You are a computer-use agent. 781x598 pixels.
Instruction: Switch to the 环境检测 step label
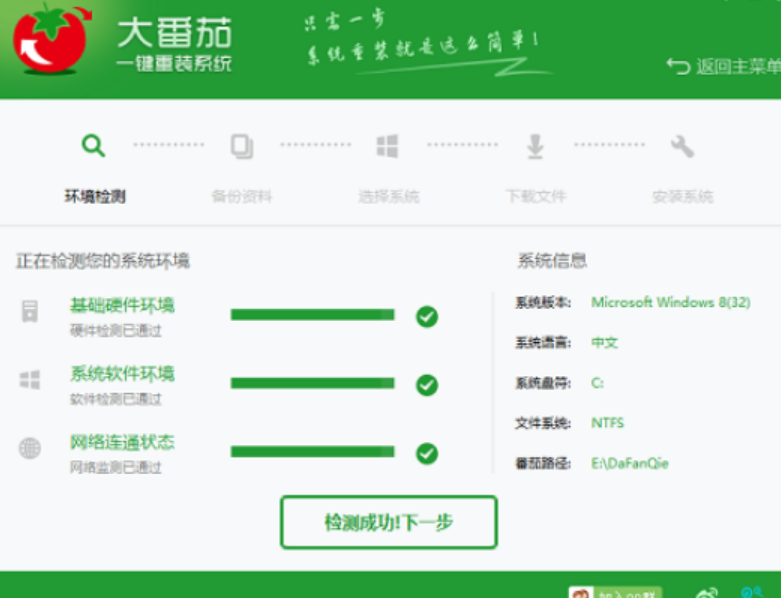(x=94, y=196)
